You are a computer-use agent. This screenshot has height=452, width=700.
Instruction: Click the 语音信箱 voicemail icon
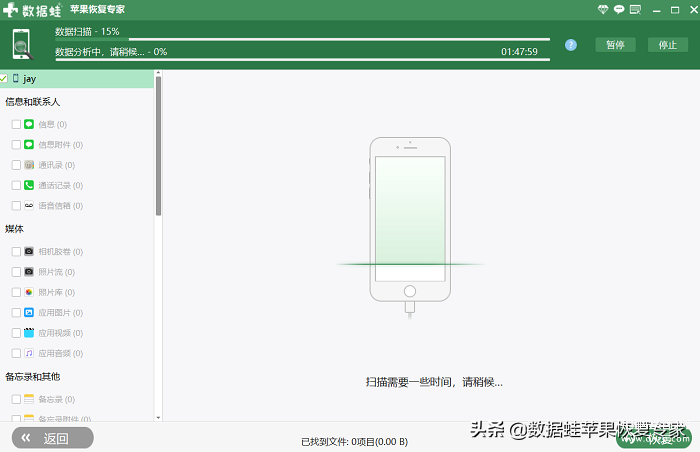click(29, 205)
